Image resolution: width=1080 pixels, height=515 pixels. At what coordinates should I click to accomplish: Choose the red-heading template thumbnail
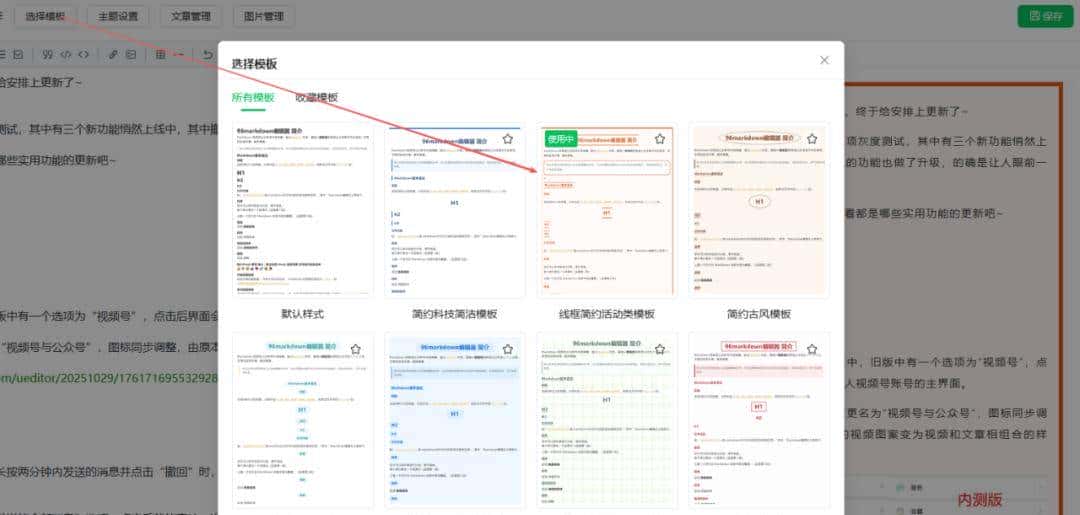click(x=759, y=421)
